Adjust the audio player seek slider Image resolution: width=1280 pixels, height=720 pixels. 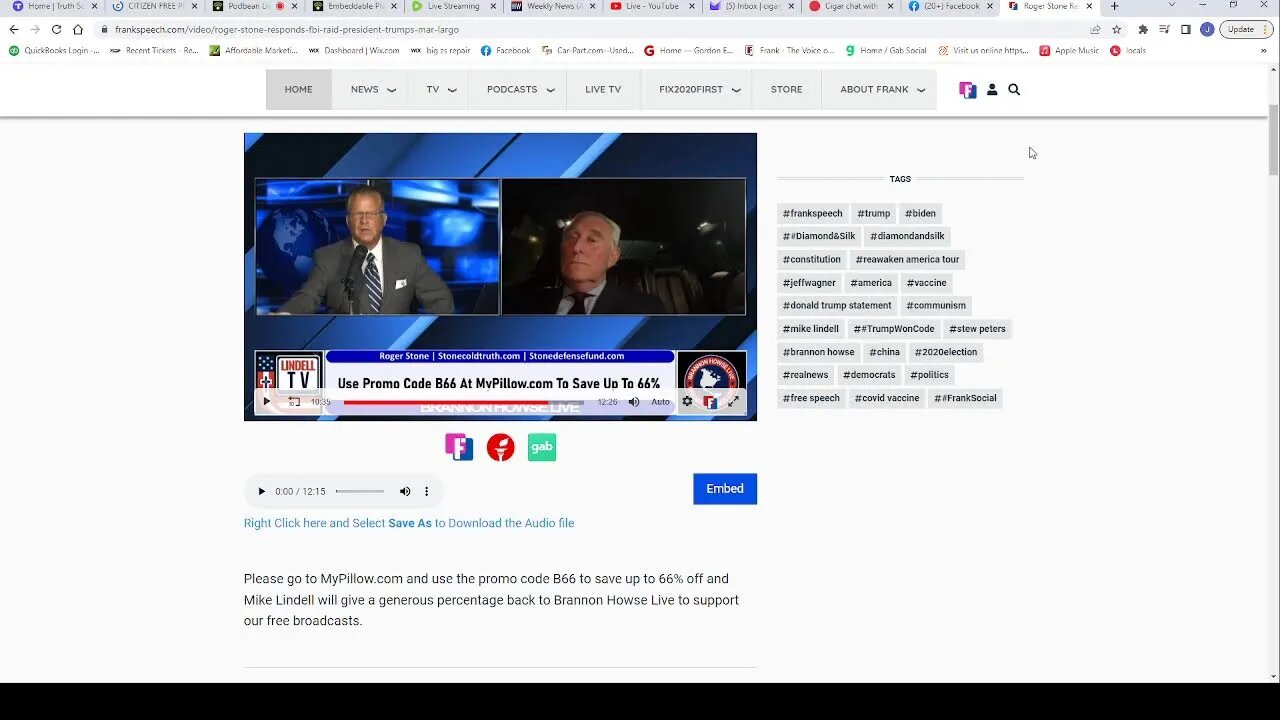pyautogui.click(x=360, y=491)
